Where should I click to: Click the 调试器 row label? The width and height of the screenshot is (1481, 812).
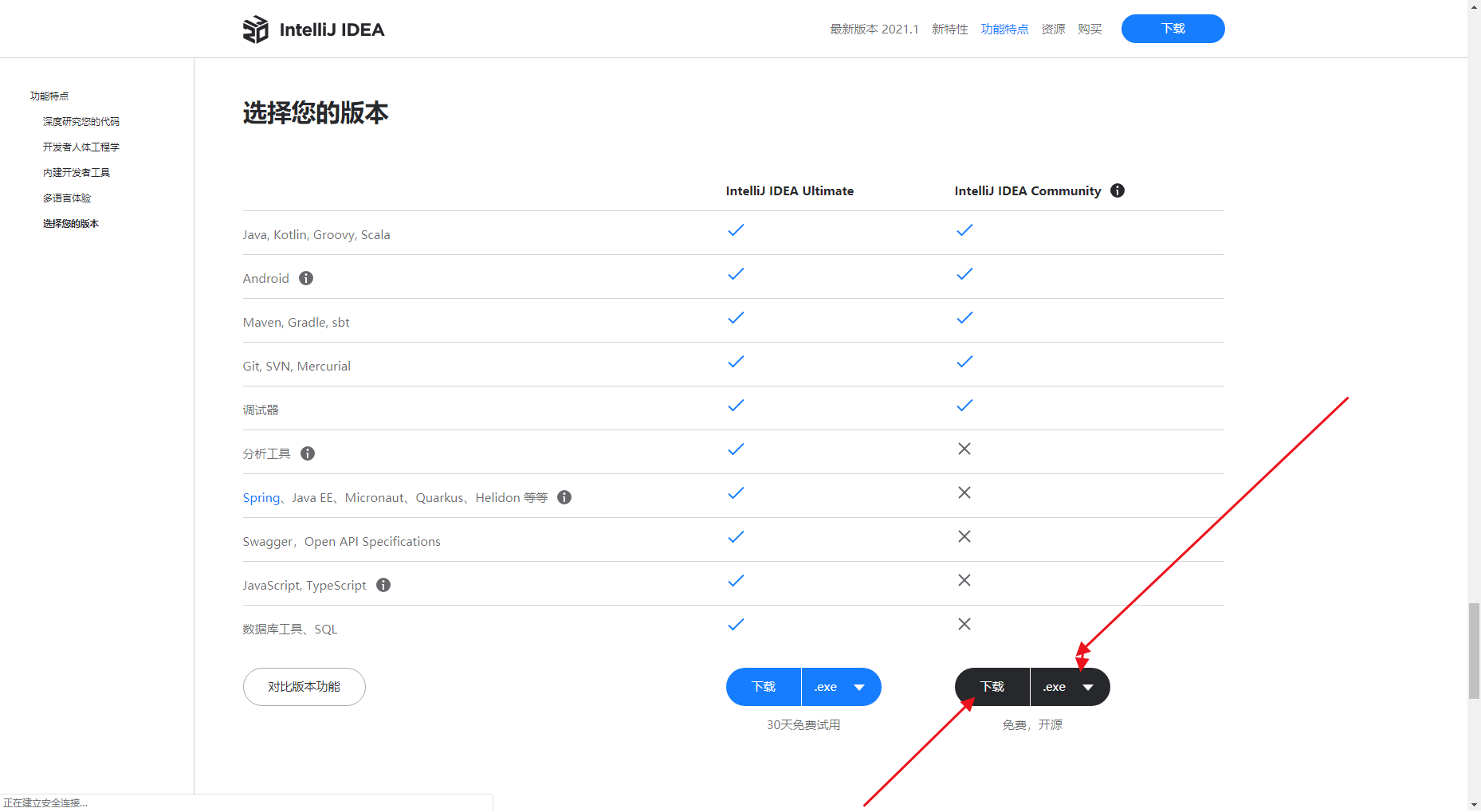tap(261, 410)
